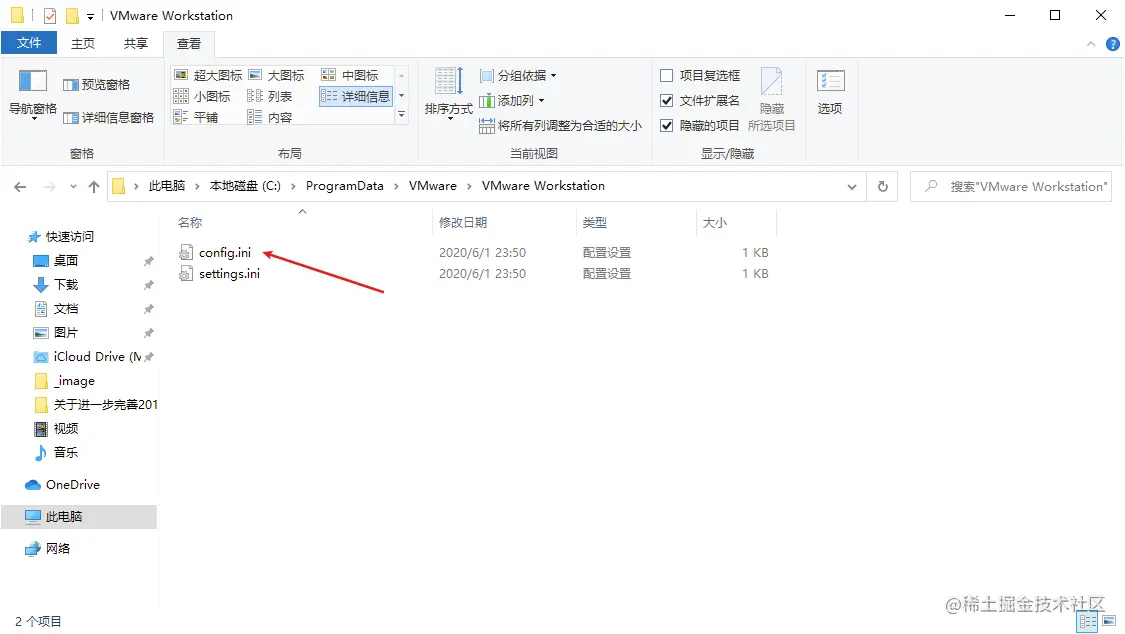The height and width of the screenshot is (634, 1125).
Task: Select the config.ini file
Action: click(225, 252)
